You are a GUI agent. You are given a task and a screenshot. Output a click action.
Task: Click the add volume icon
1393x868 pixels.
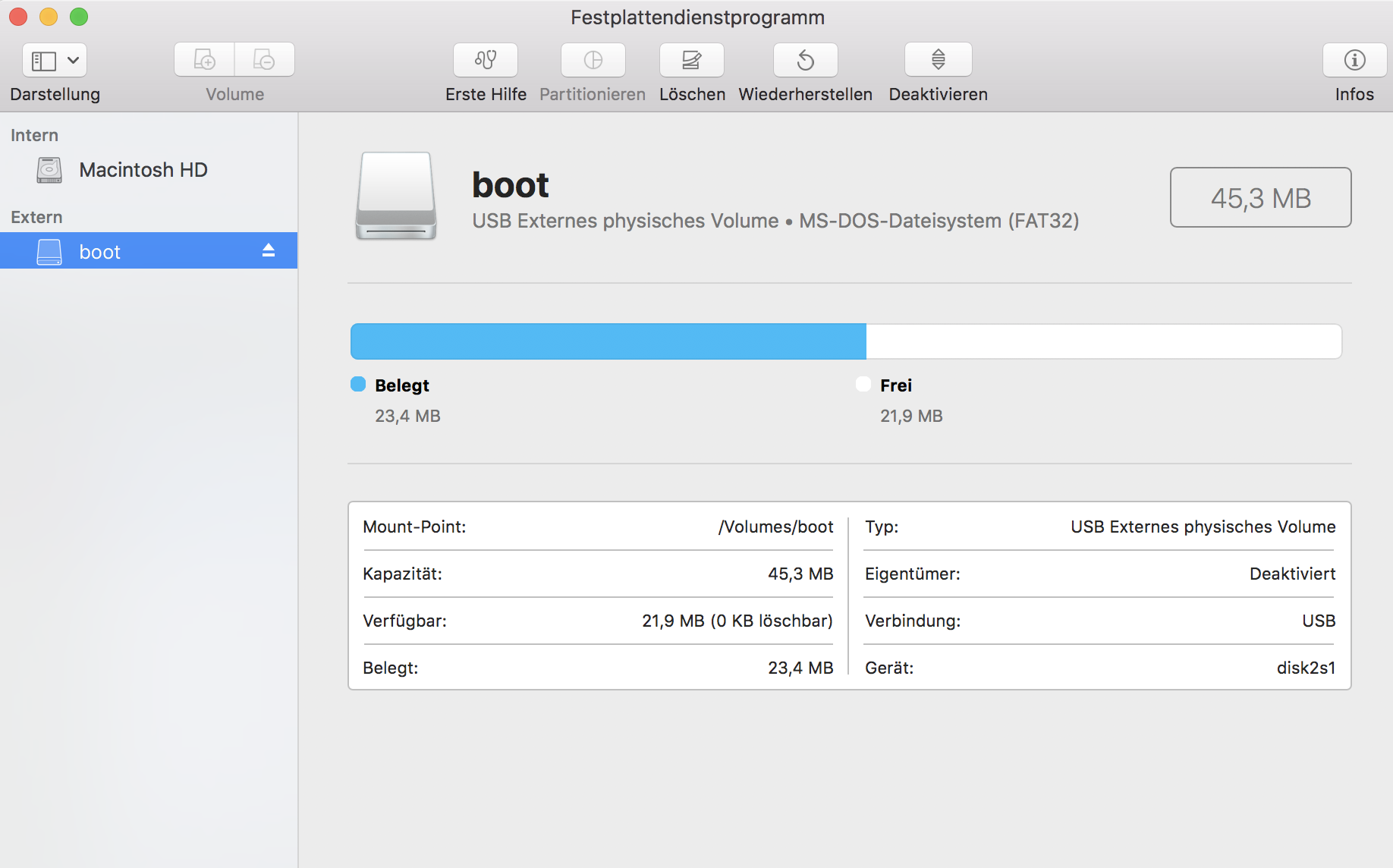[205, 60]
